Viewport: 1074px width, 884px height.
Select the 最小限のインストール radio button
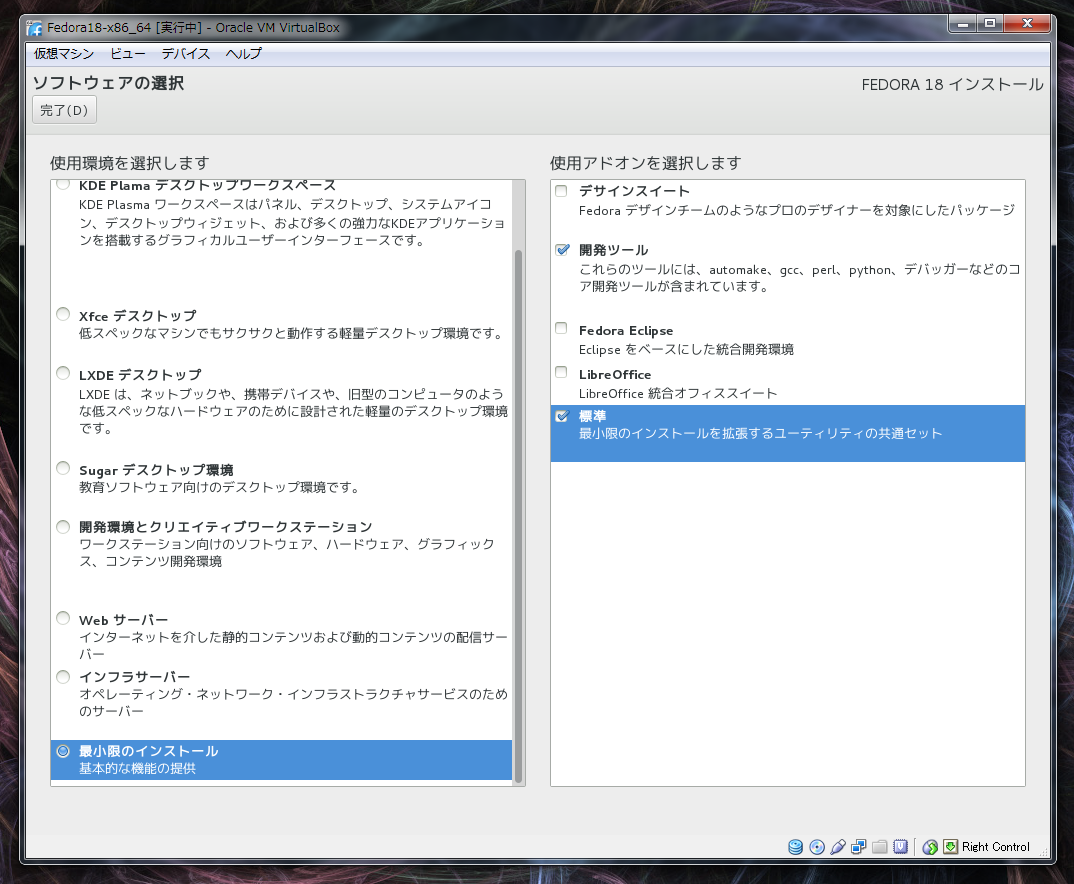63,751
